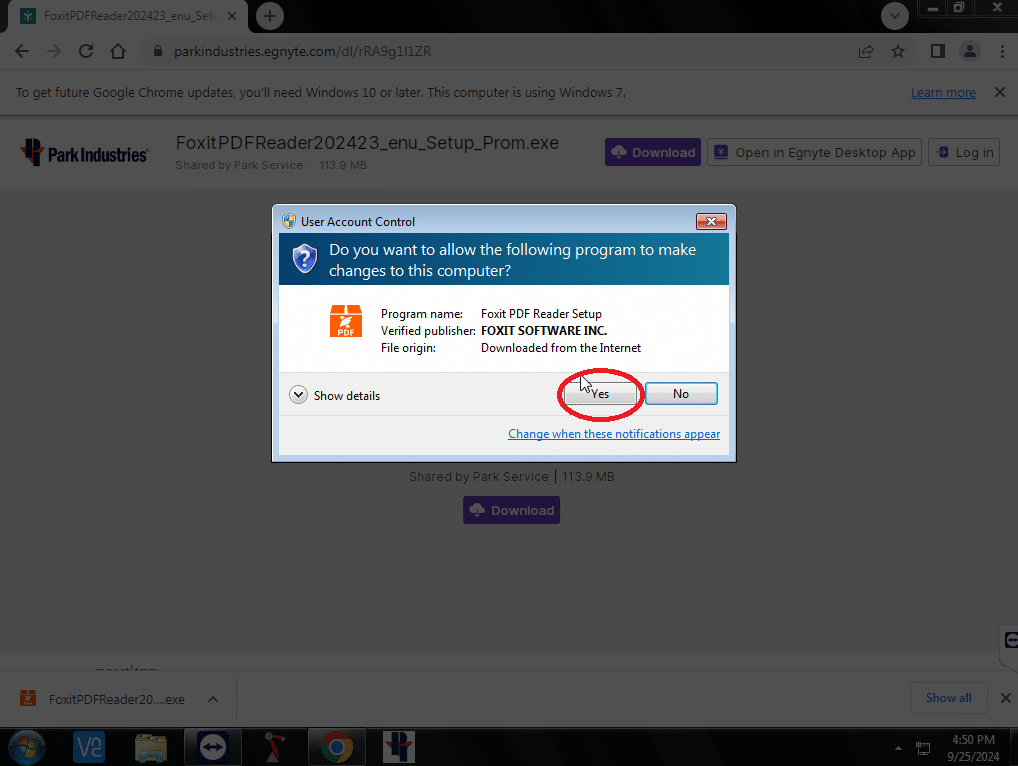Click the Download button in the page header
The width and height of the screenshot is (1018, 766).
click(652, 152)
